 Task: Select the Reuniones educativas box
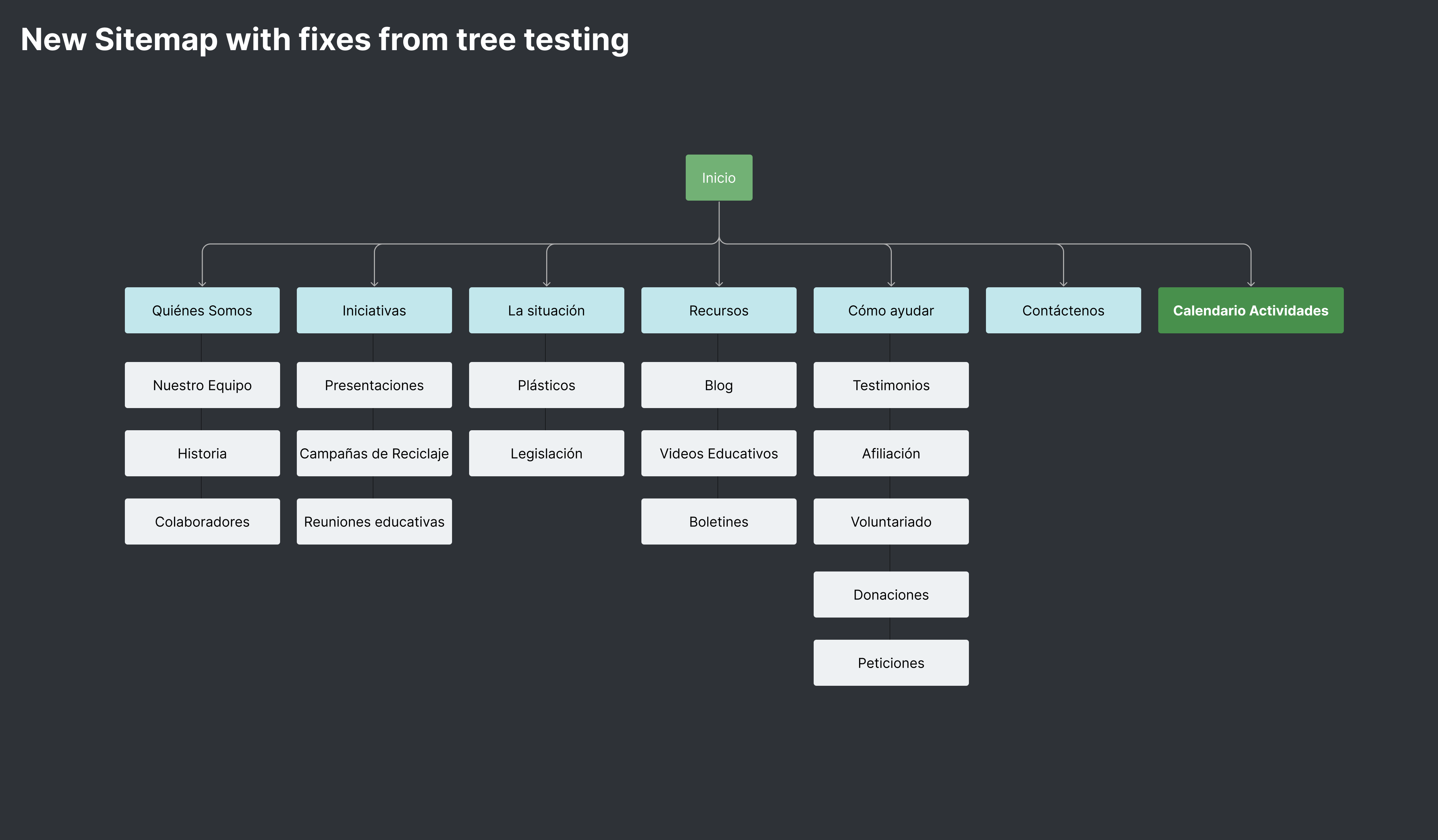374,522
